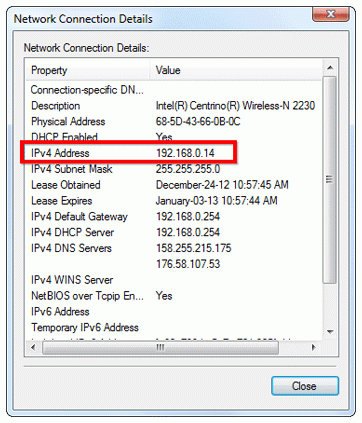The width and height of the screenshot is (362, 423).
Task: Select the IPv4 DNS Servers label
Action: 71,248
